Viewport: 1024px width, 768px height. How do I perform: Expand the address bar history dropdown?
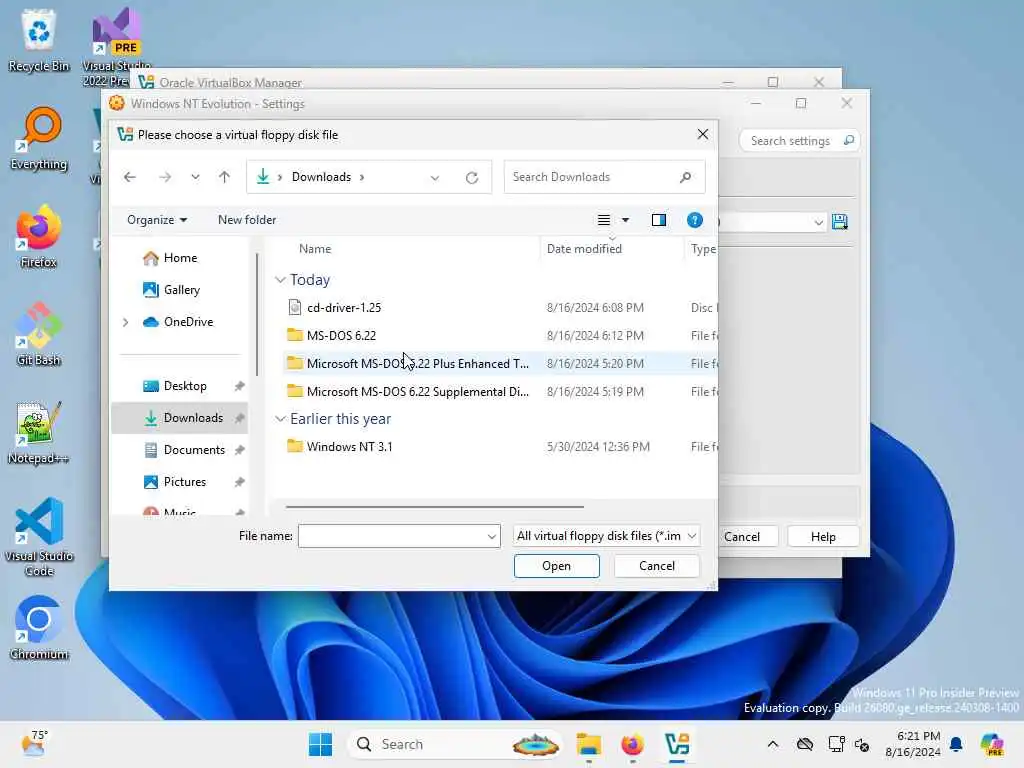click(435, 178)
